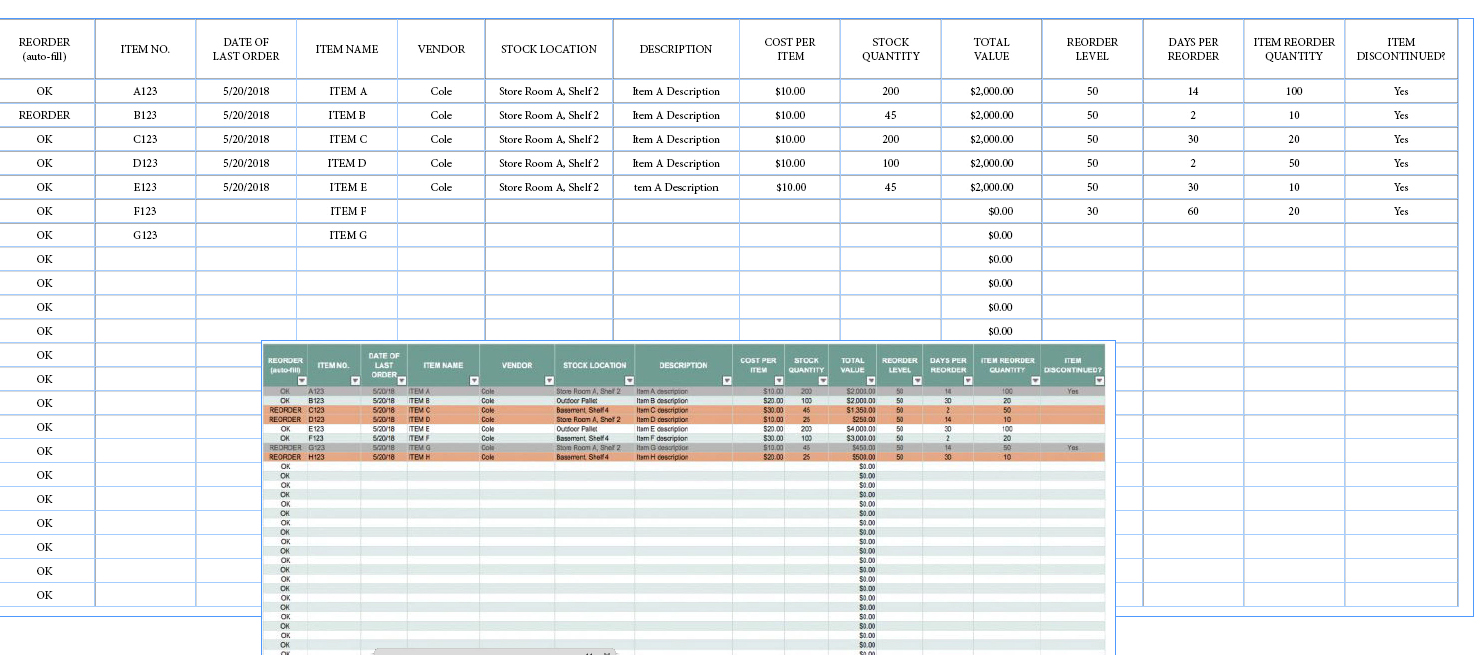Open the ITEM NAME column filter icon

coord(472,380)
